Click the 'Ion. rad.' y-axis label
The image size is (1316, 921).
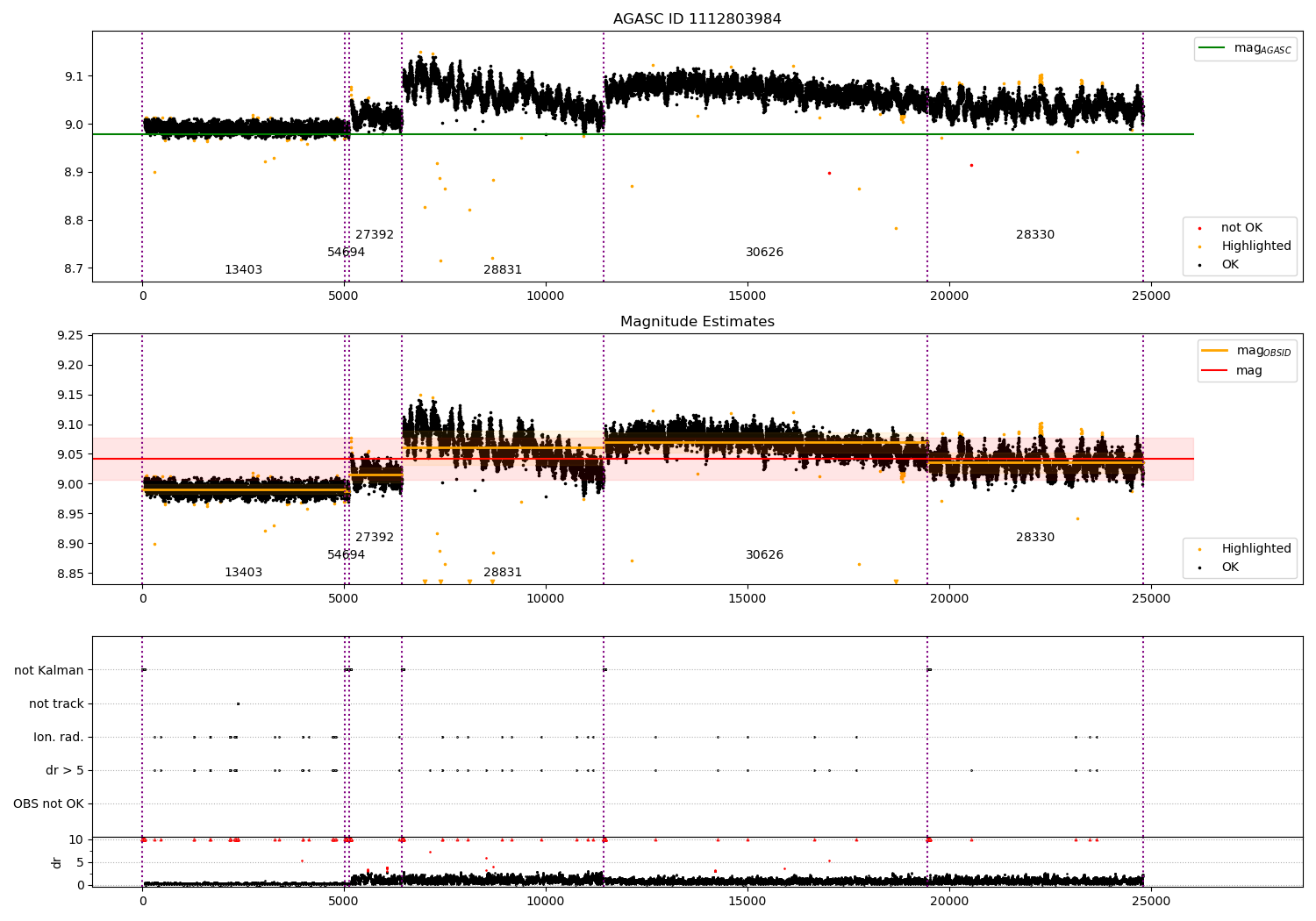click(59, 738)
